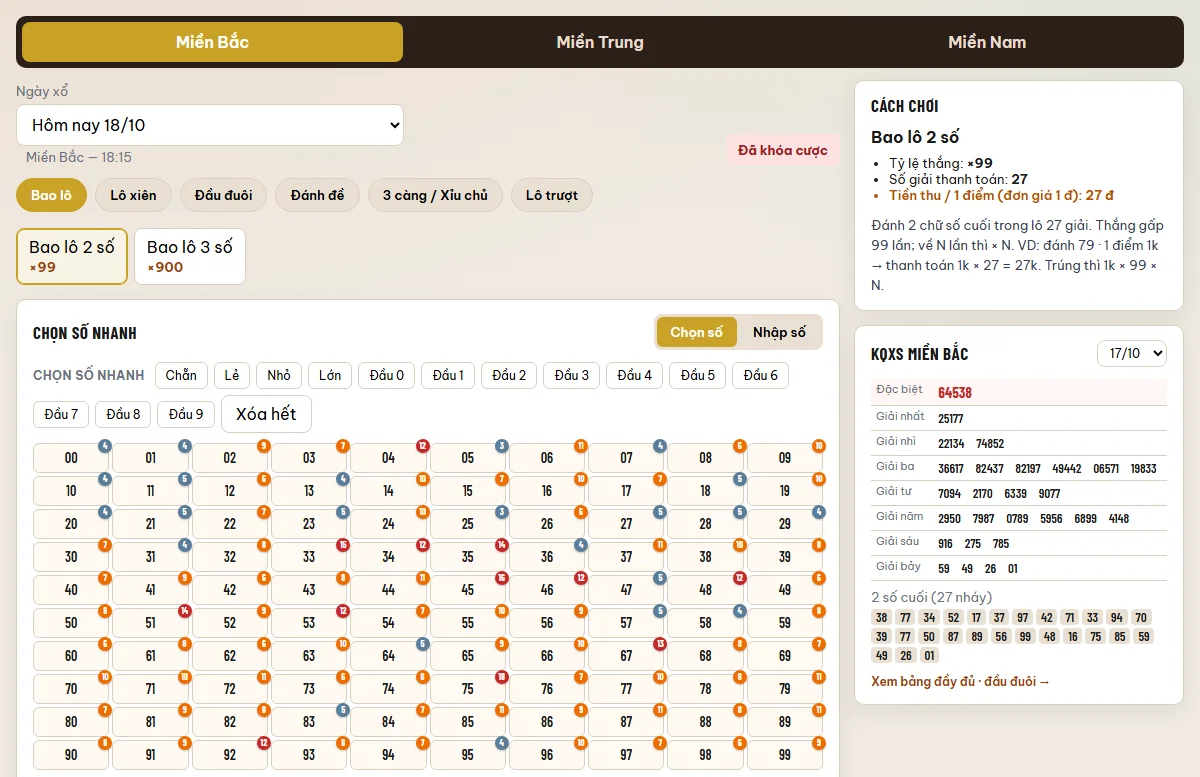Select the Đánh đề bet type
The height and width of the screenshot is (777, 1200).
click(x=317, y=195)
